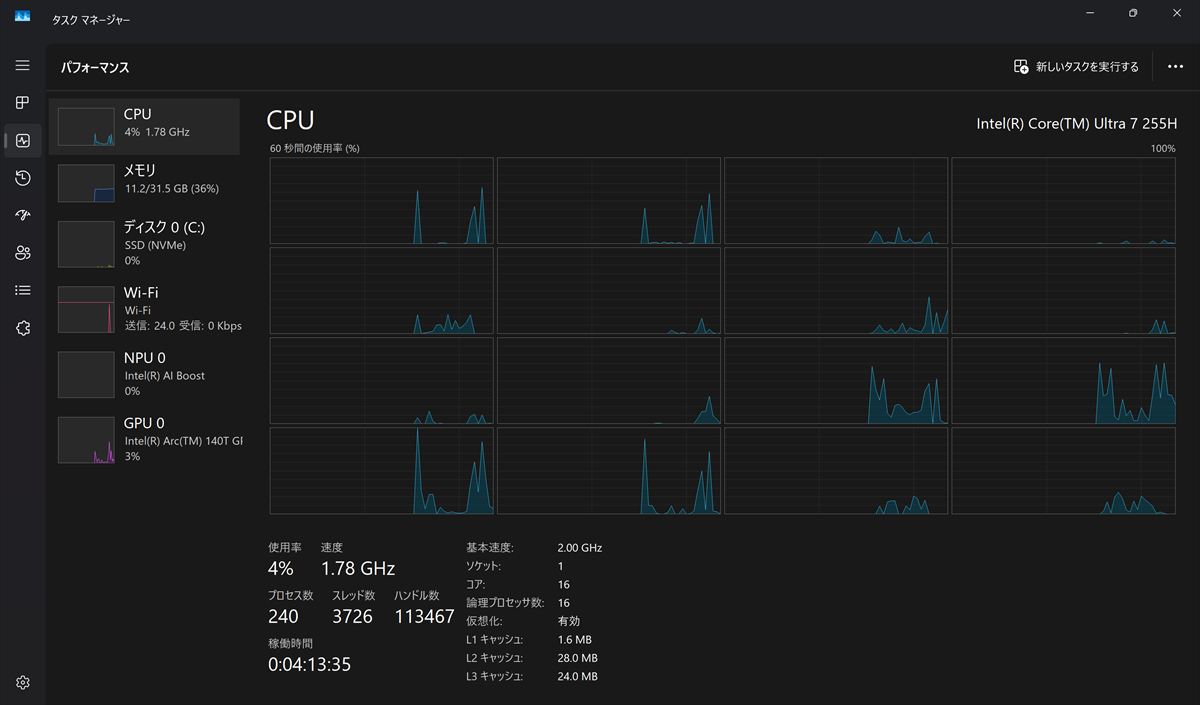Viewport: 1200px width, 705px height.
Task: Restore down the Task Manager window
Action: (x=1132, y=14)
